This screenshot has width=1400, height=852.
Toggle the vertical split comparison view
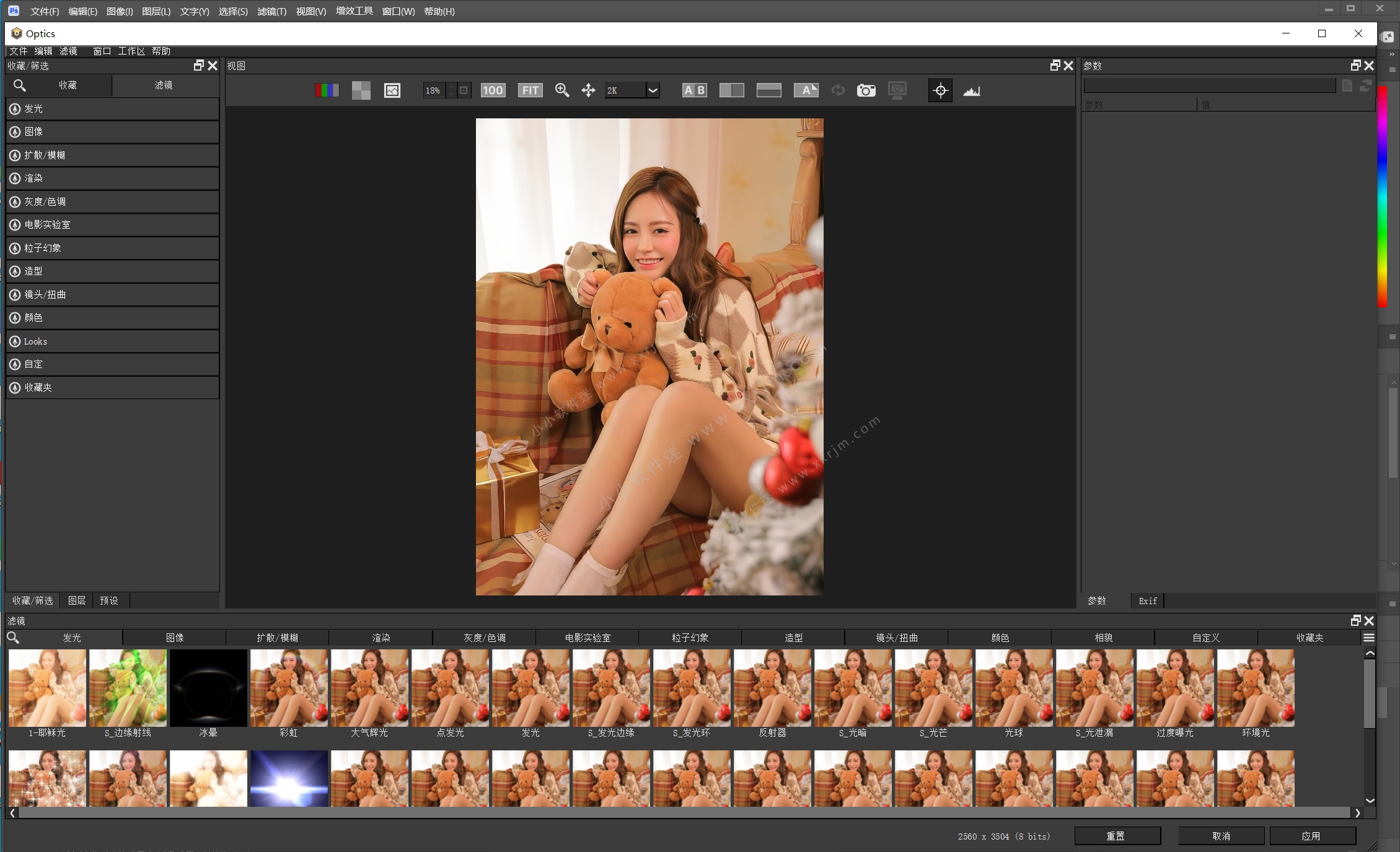click(x=731, y=90)
